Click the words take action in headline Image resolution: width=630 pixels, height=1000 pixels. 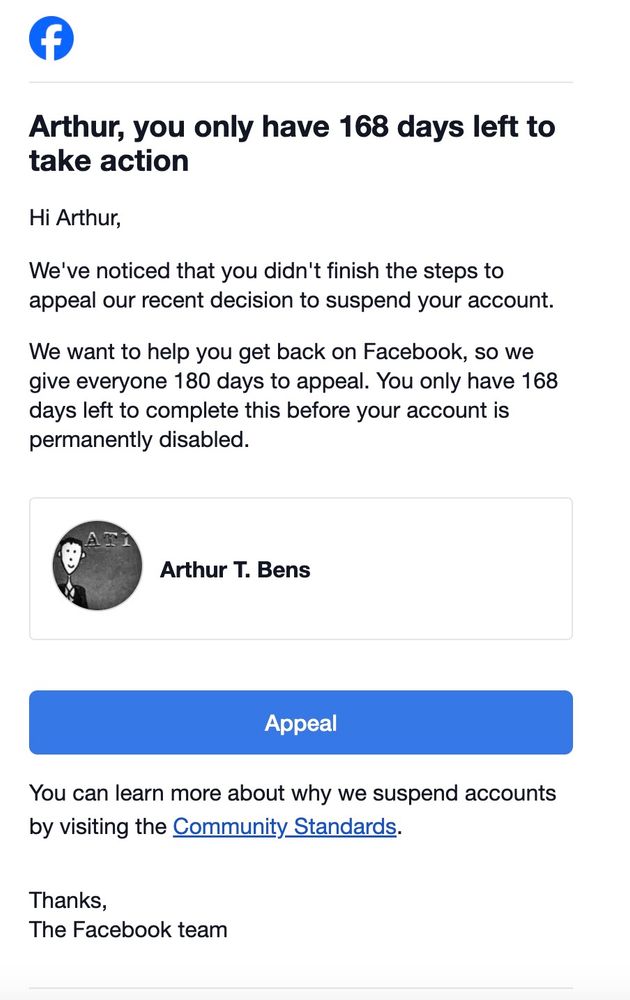point(109,161)
